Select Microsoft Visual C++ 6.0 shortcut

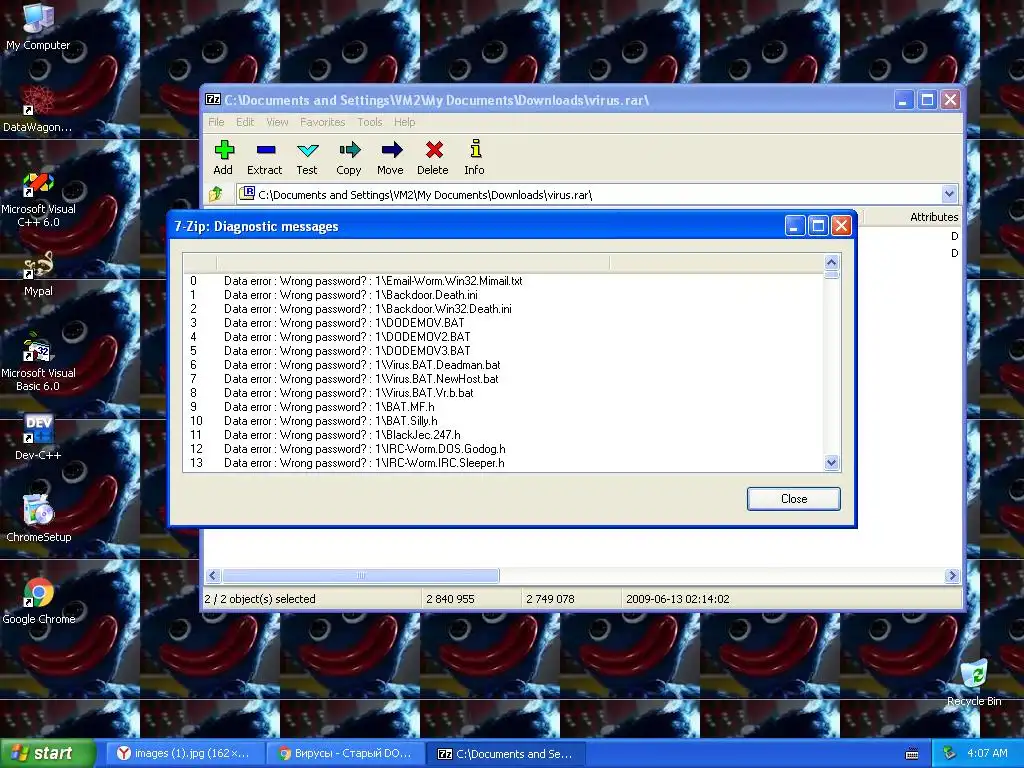tap(38, 199)
